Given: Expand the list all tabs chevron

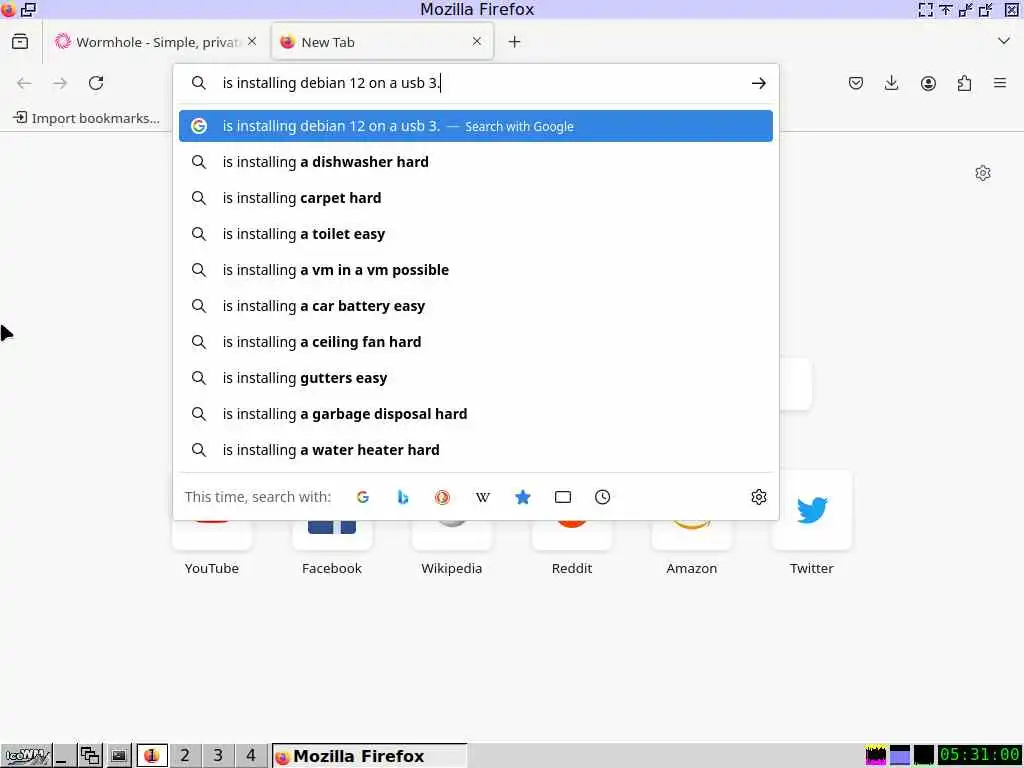Looking at the screenshot, I should 1004,41.
